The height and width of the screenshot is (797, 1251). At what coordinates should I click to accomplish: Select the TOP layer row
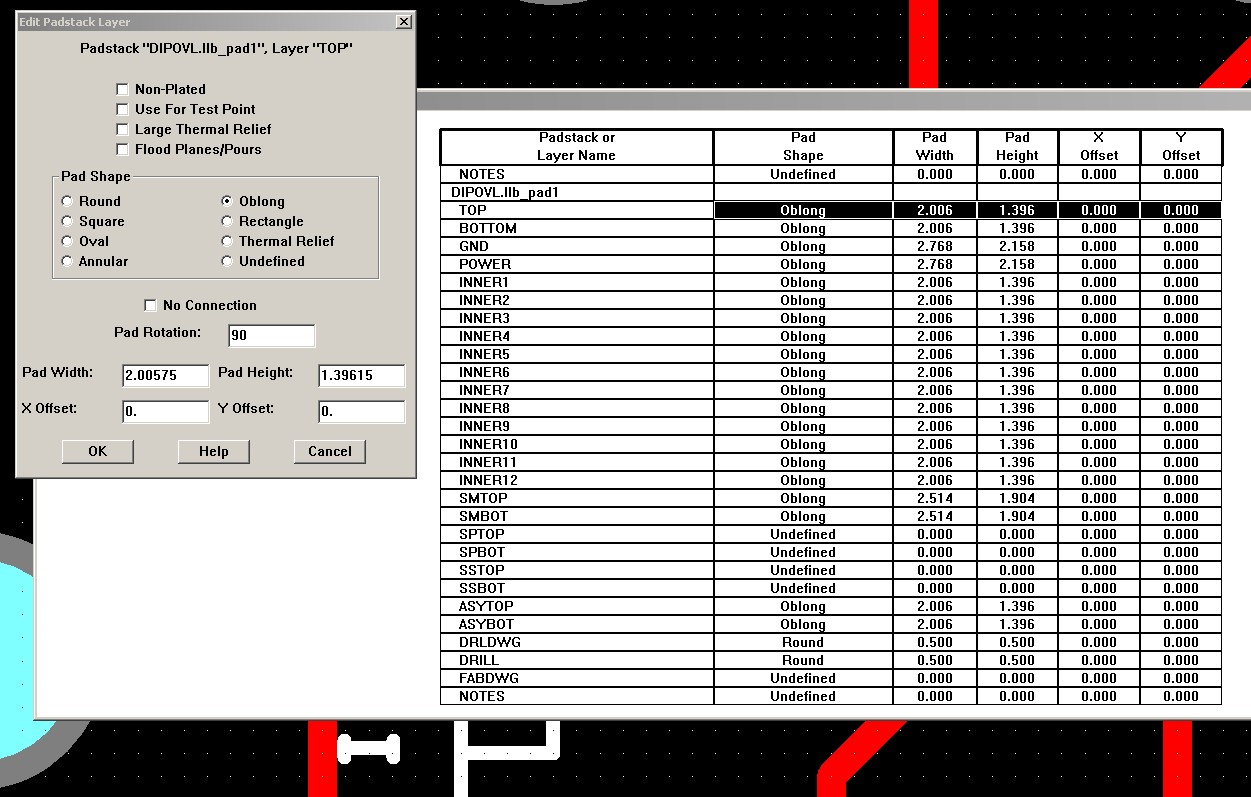(x=831, y=210)
